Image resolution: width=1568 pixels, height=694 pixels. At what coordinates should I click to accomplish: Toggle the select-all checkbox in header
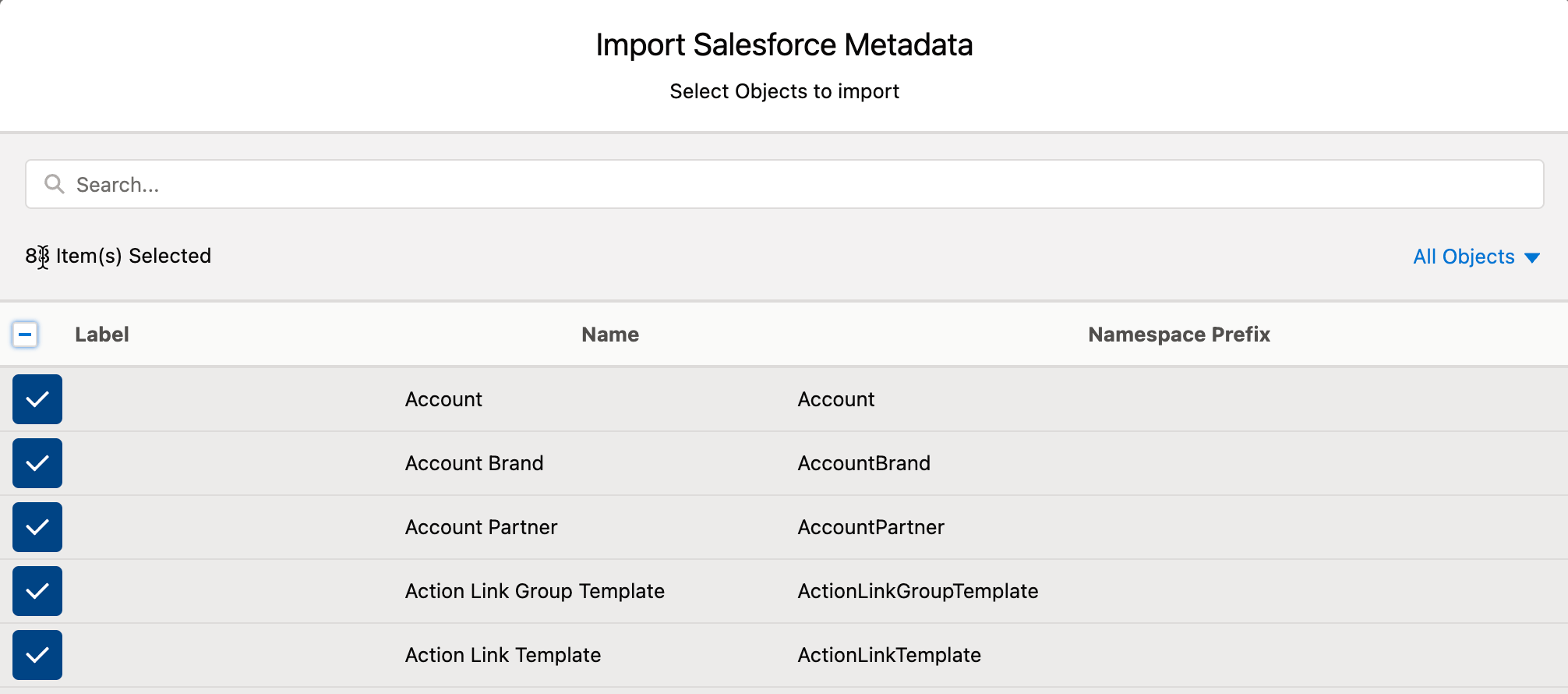tap(25, 335)
